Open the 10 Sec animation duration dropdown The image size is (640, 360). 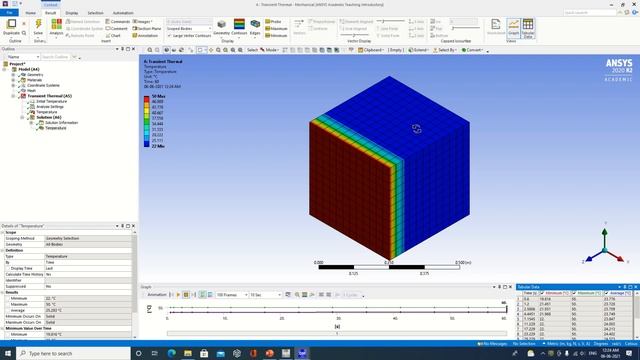266,295
